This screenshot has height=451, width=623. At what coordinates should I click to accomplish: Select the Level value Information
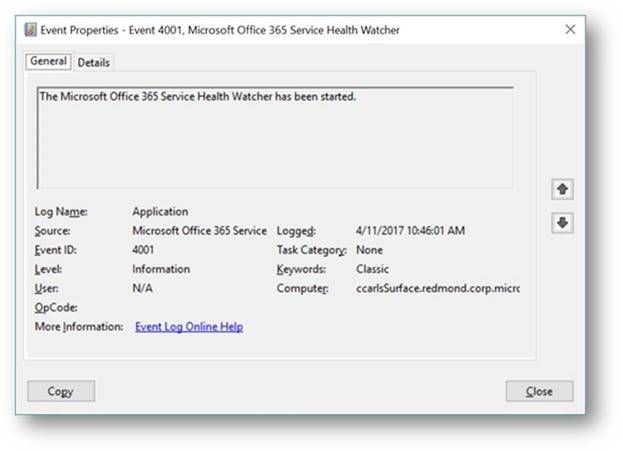[x=161, y=269]
